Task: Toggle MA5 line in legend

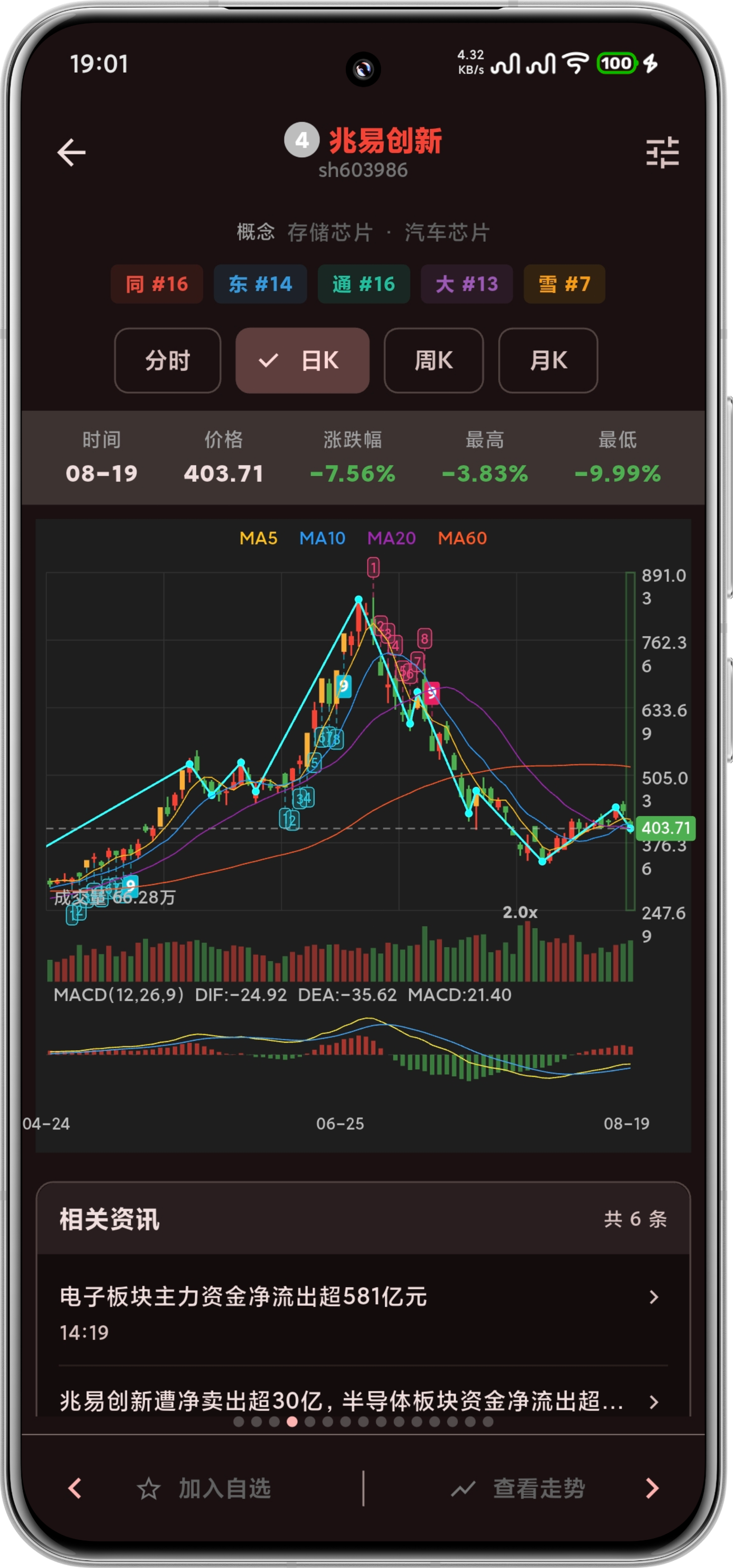Action: tap(258, 538)
